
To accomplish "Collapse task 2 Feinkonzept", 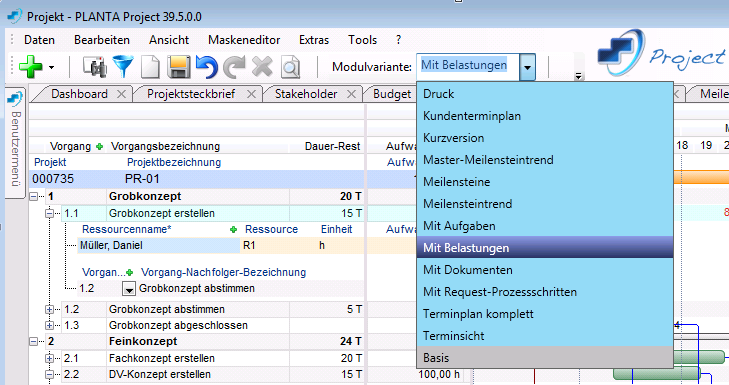I will [x=34, y=341].
